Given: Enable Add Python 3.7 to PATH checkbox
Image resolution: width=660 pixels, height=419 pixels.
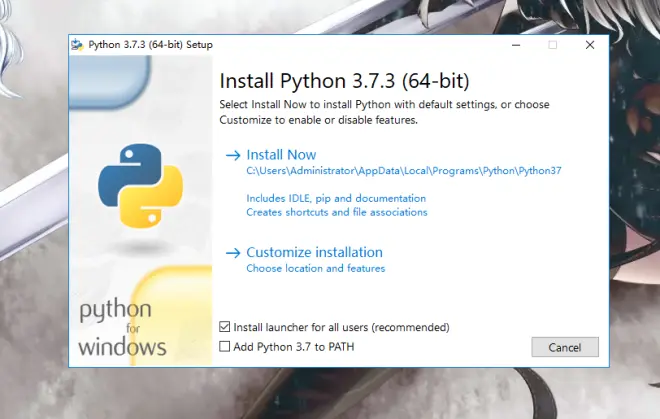Looking at the screenshot, I should point(225,347).
